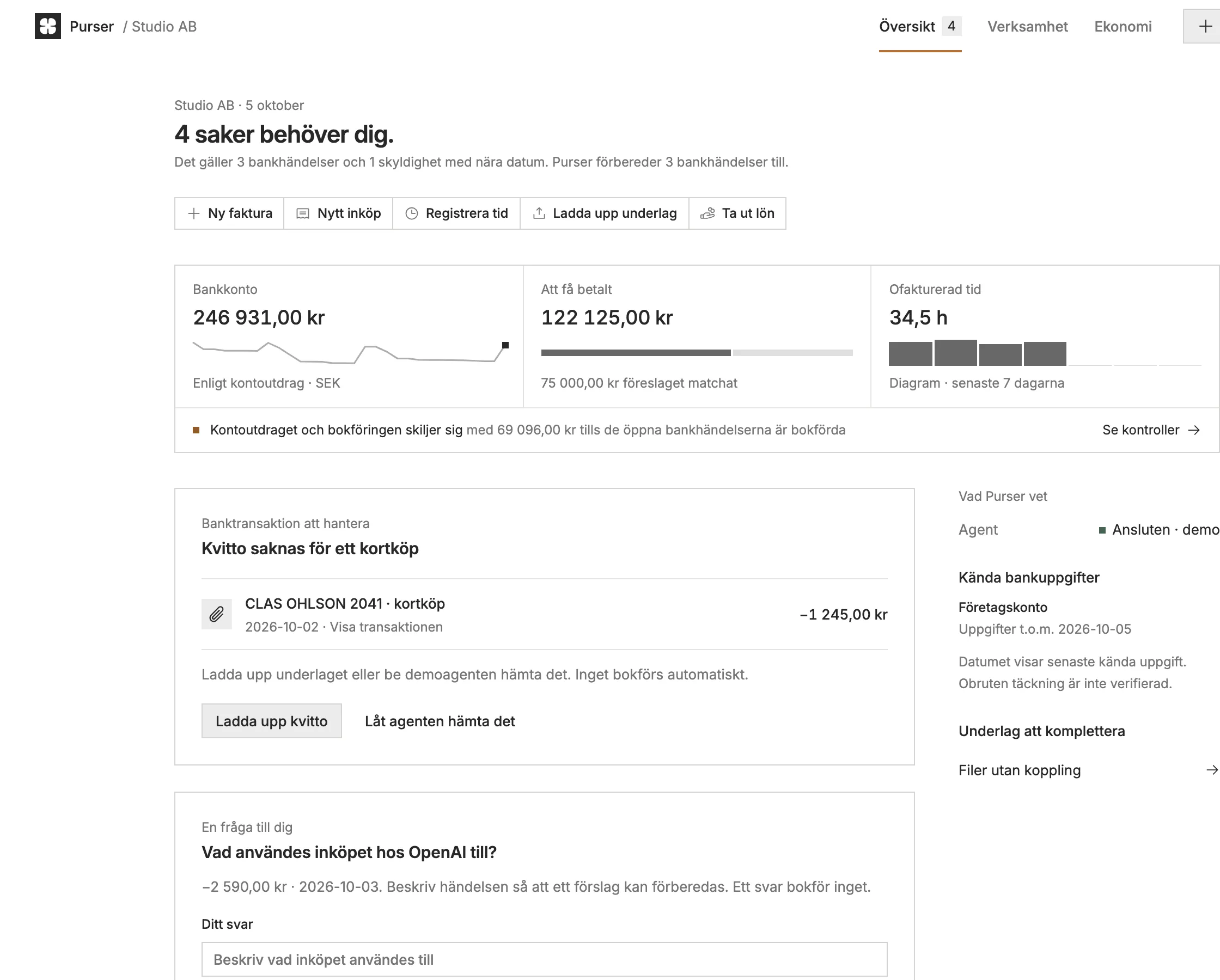Focus the Ditt svar text field

(x=544, y=959)
